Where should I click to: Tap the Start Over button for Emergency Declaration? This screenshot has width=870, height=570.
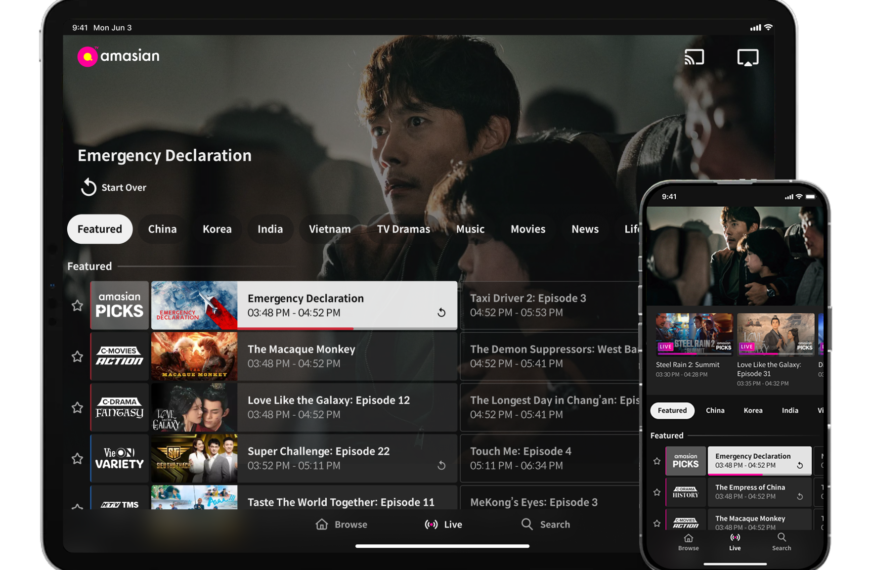pyautogui.click(x=113, y=188)
